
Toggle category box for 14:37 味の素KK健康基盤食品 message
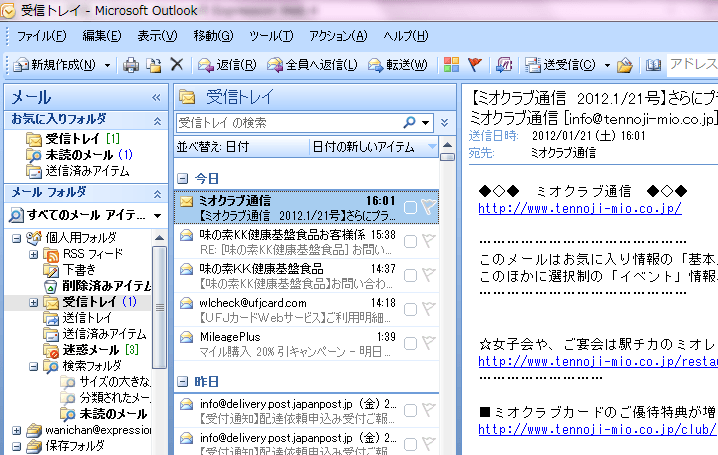[x=410, y=275]
